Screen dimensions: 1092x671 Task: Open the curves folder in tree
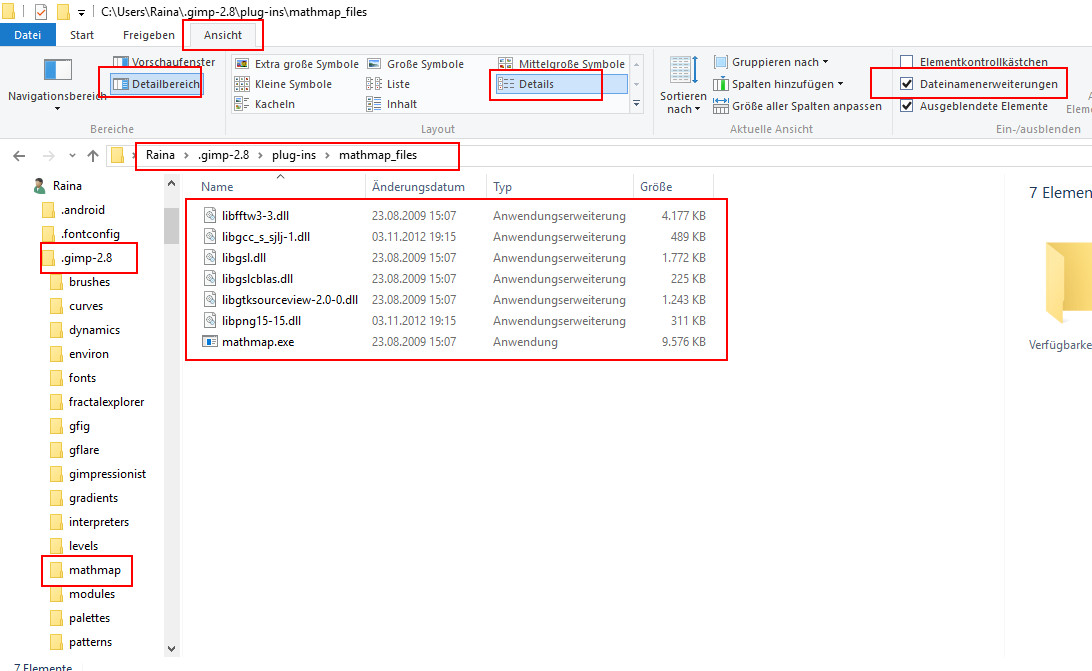click(x=86, y=306)
